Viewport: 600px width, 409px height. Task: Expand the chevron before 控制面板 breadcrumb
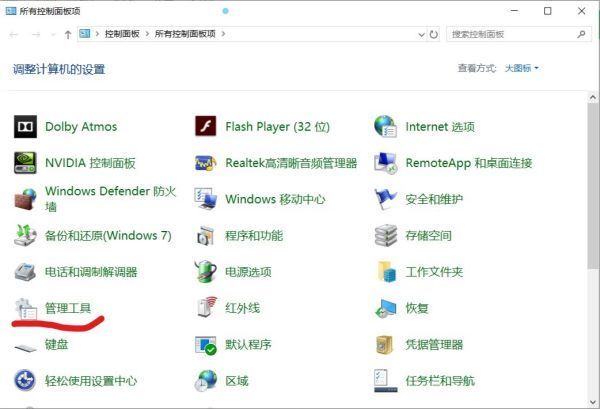point(97,34)
